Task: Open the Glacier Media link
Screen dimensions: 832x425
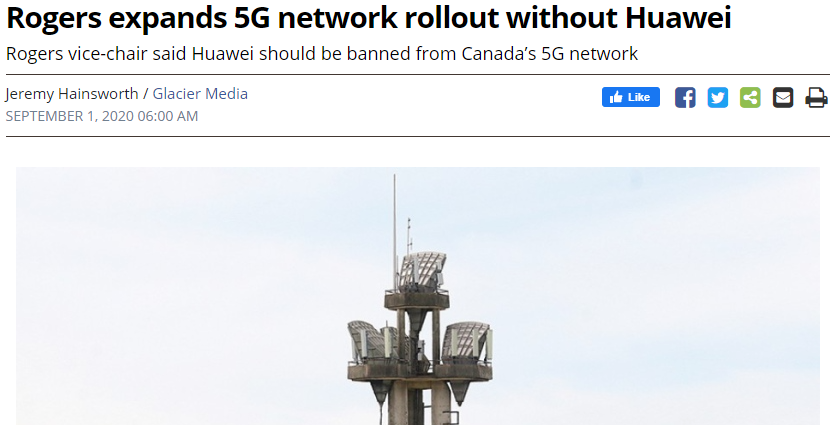Action: [x=200, y=94]
